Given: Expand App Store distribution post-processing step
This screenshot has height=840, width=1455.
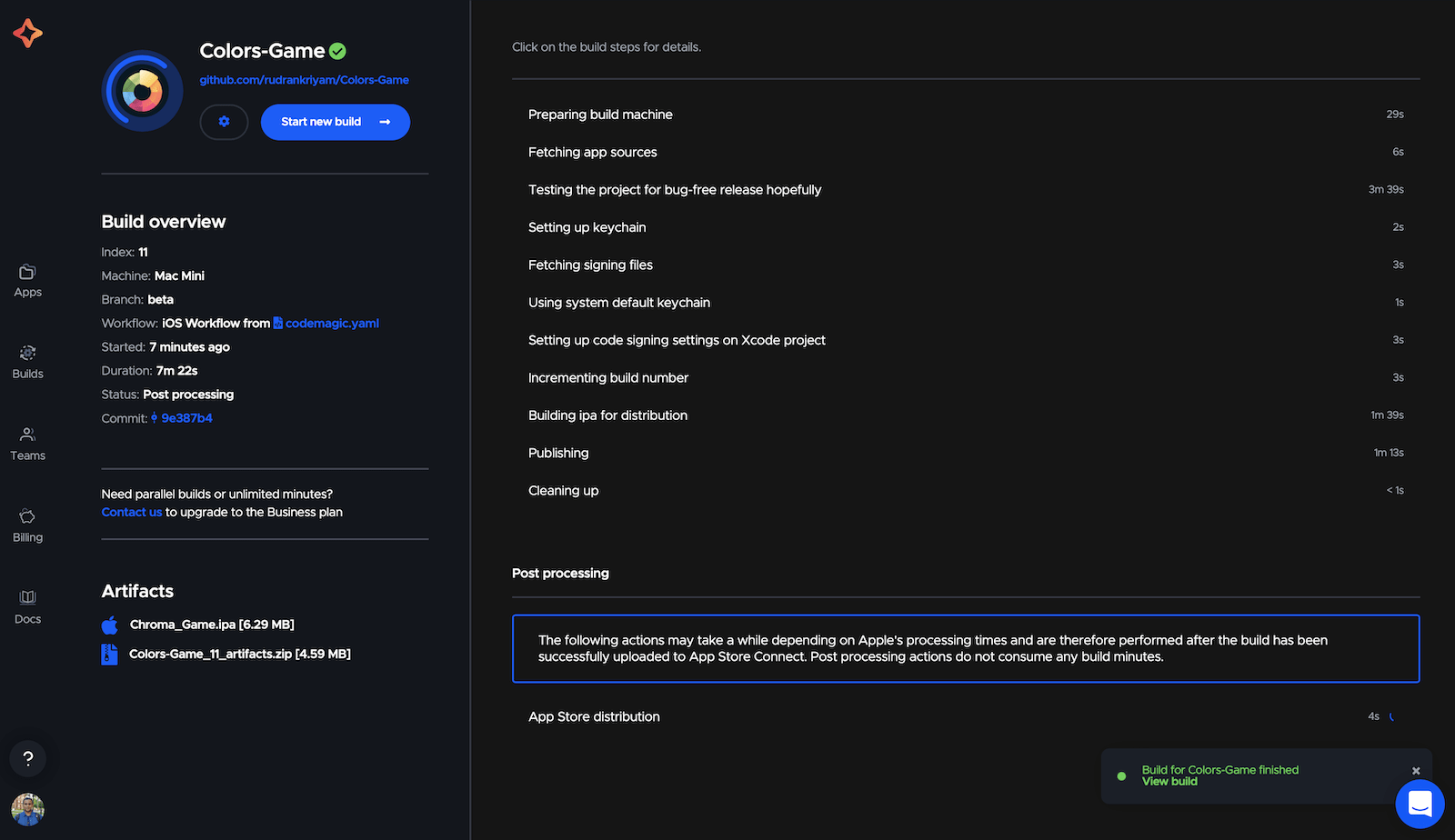Looking at the screenshot, I should pos(966,716).
